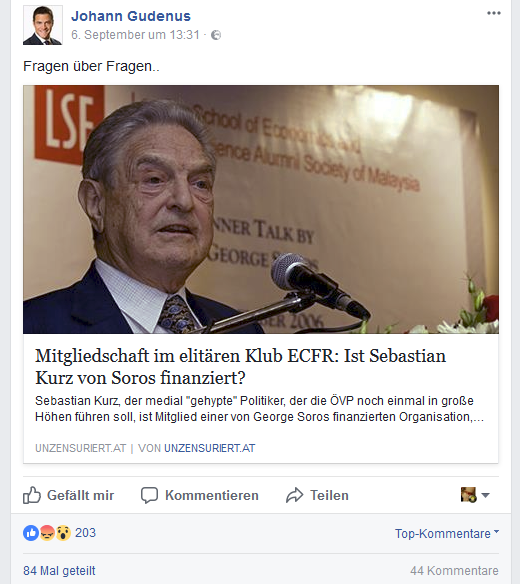Click the speech bubble Kommentieren icon
This screenshot has height=584, width=520.
point(149,495)
